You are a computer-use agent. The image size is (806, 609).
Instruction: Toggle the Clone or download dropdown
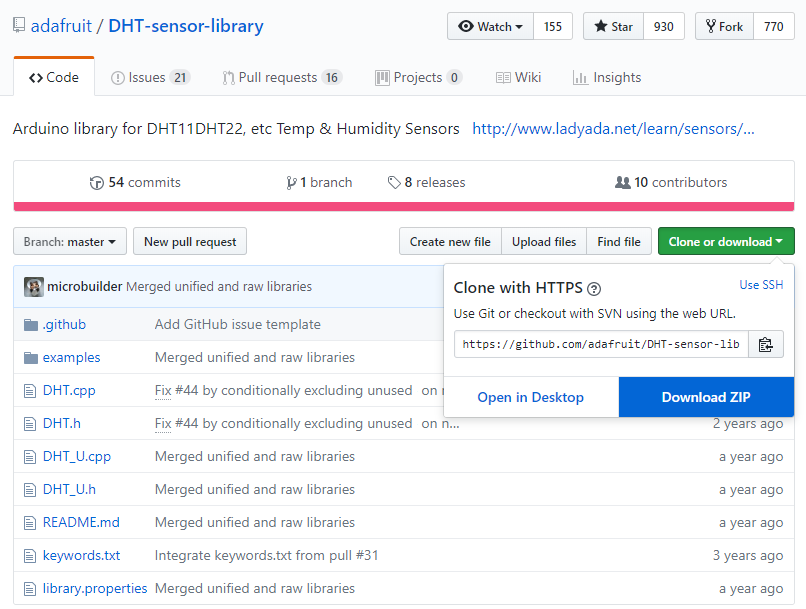(726, 242)
